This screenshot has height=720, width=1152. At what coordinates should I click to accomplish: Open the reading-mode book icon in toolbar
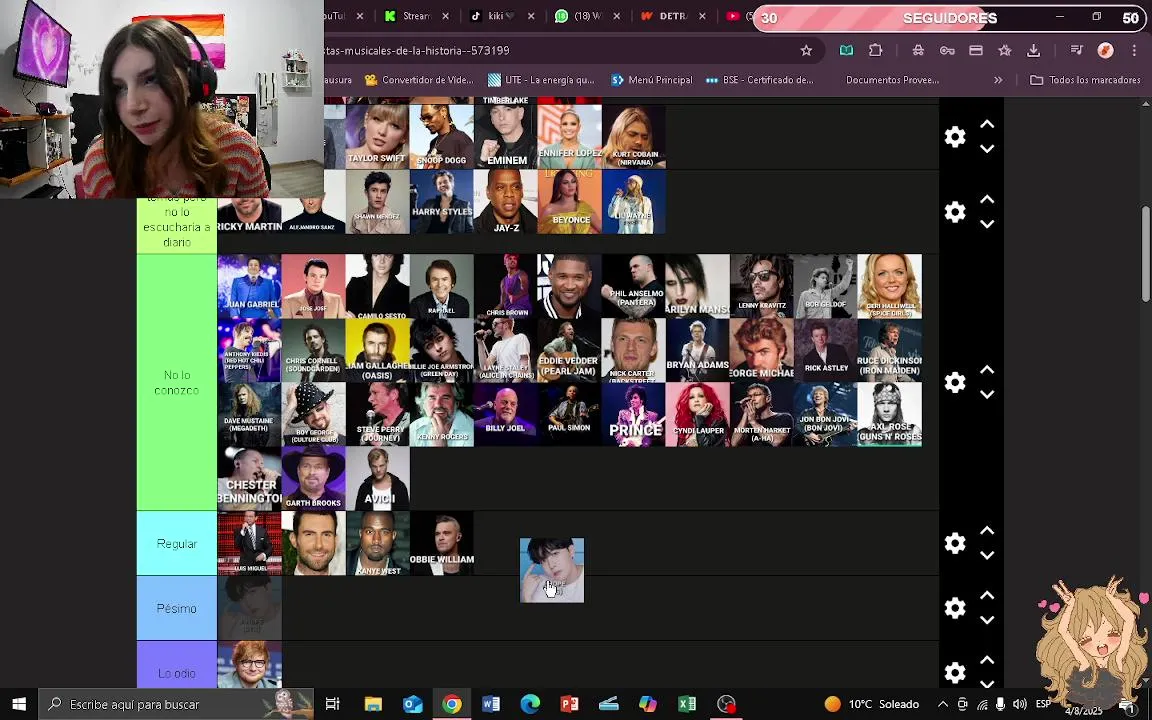tap(846, 50)
